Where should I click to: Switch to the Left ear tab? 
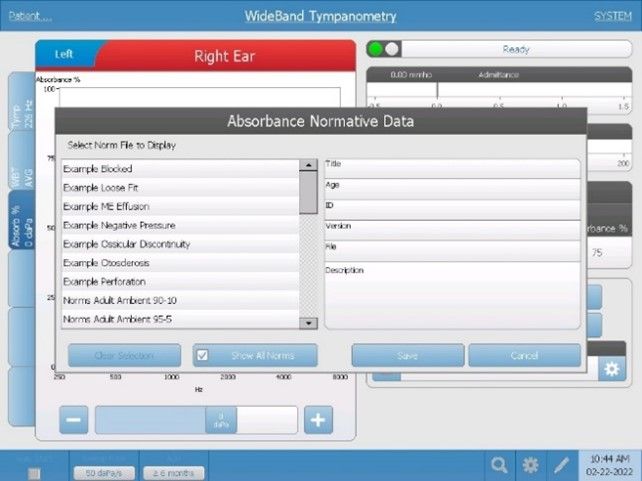pos(64,54)
